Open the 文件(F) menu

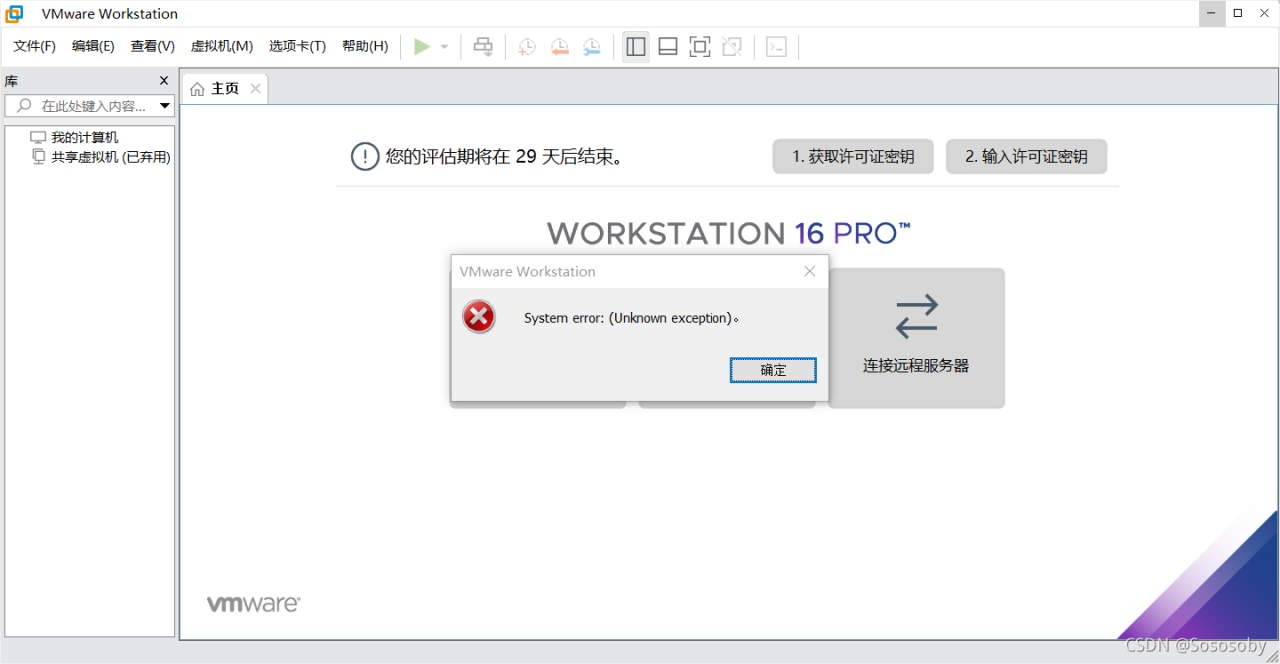pyautogui.click(x=34, y=46)
